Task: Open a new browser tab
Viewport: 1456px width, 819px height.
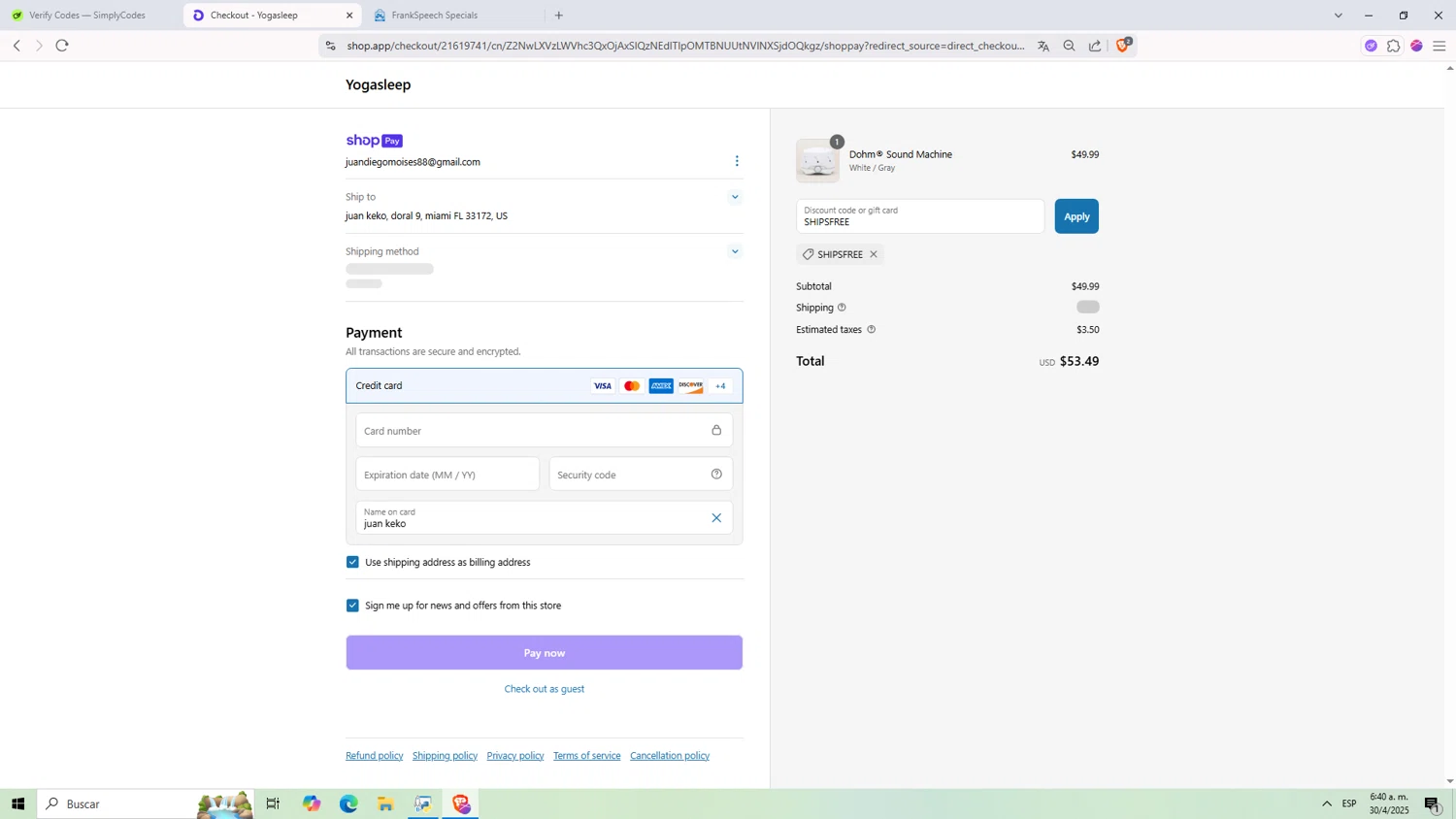Action: coord(559,16)
